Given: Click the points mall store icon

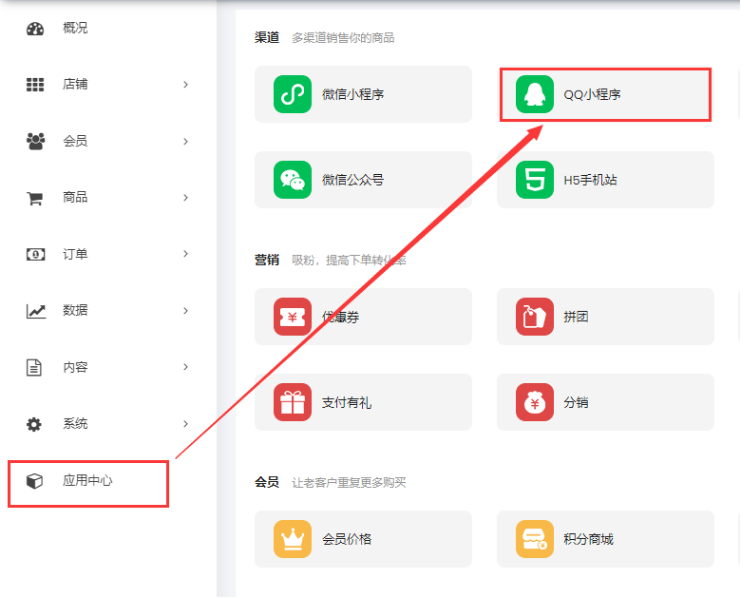Looking at the screenshot, I should click(535, 539).
